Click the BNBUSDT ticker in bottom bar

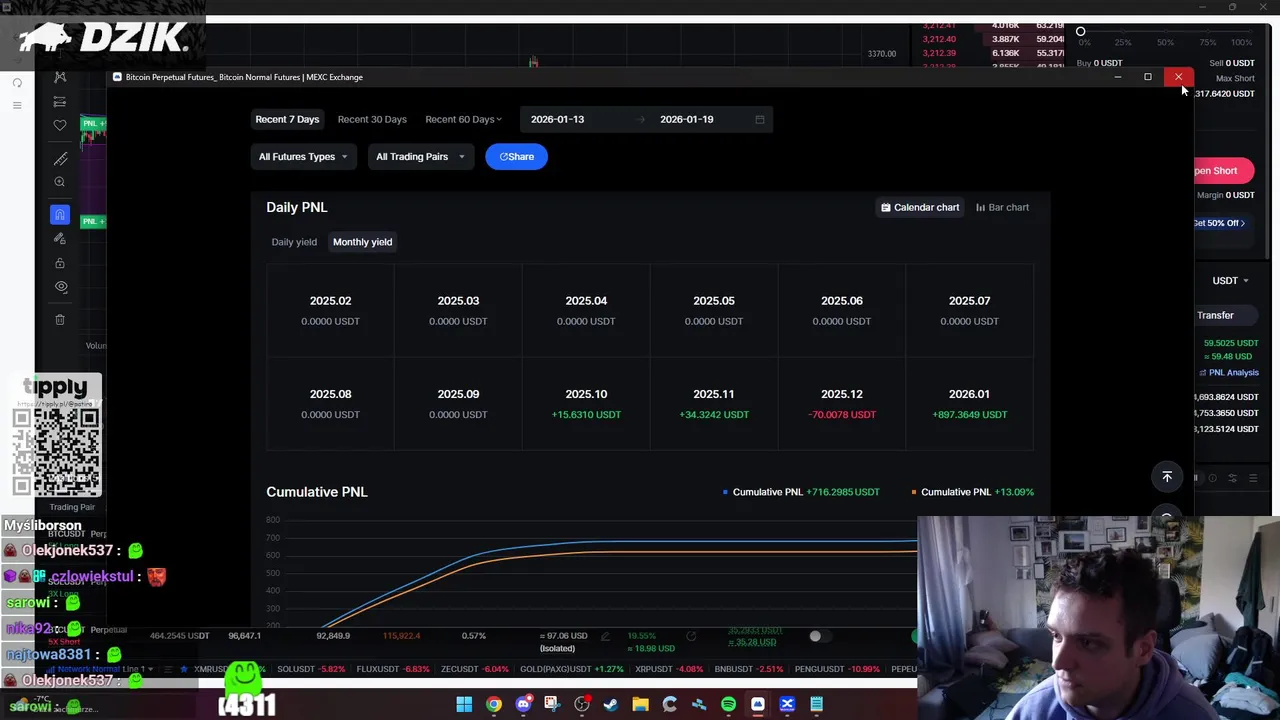point(749,669)
